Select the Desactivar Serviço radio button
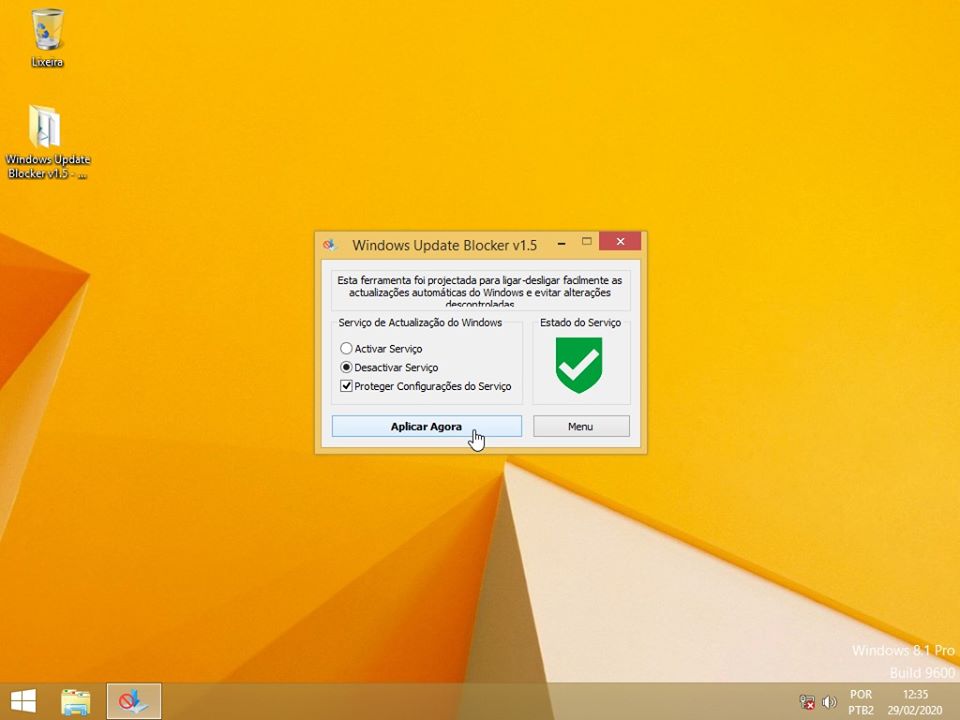This screenshot has height=720, width=960. coord(346,367)
